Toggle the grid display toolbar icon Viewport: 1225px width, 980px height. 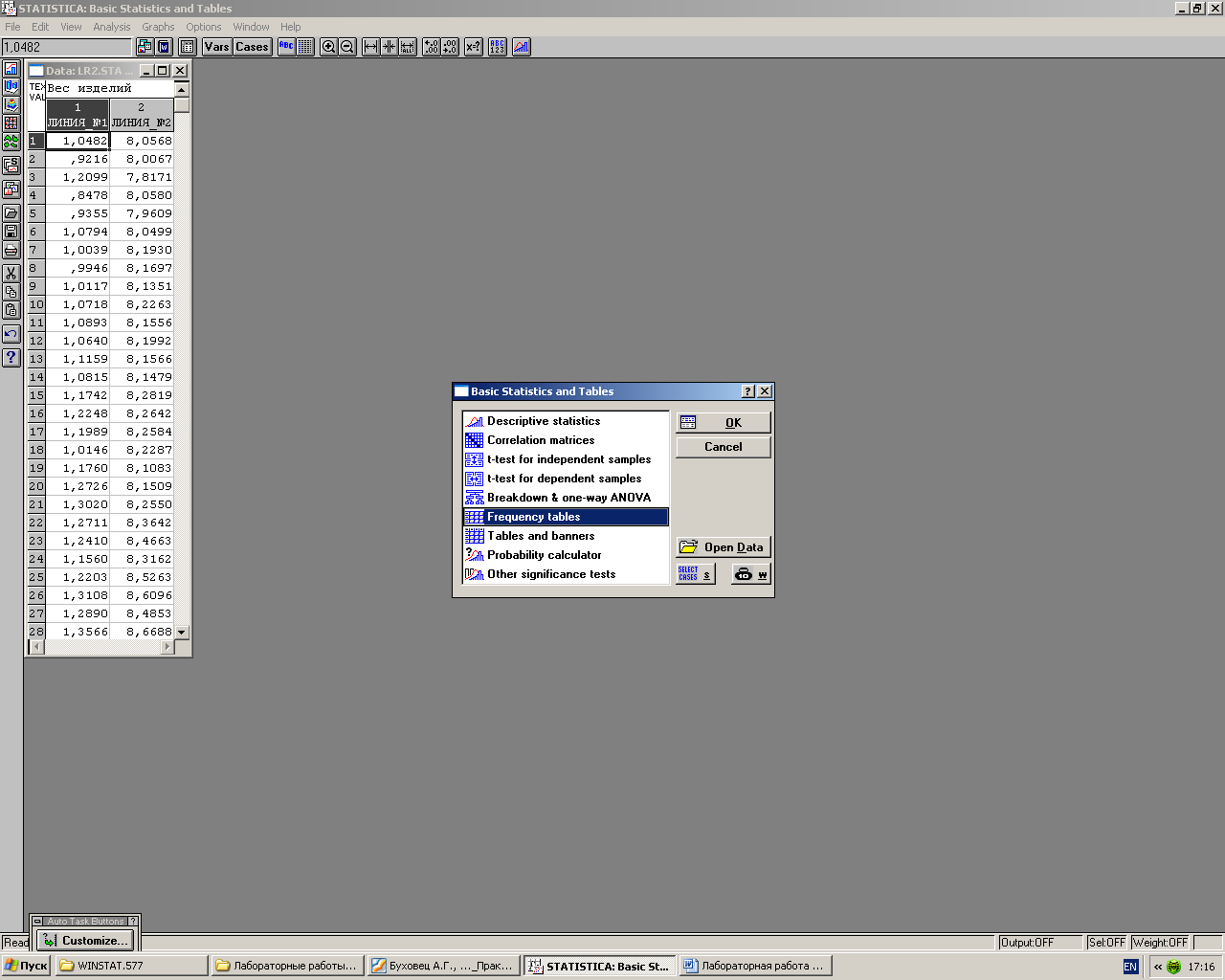[x=305, y=47]
